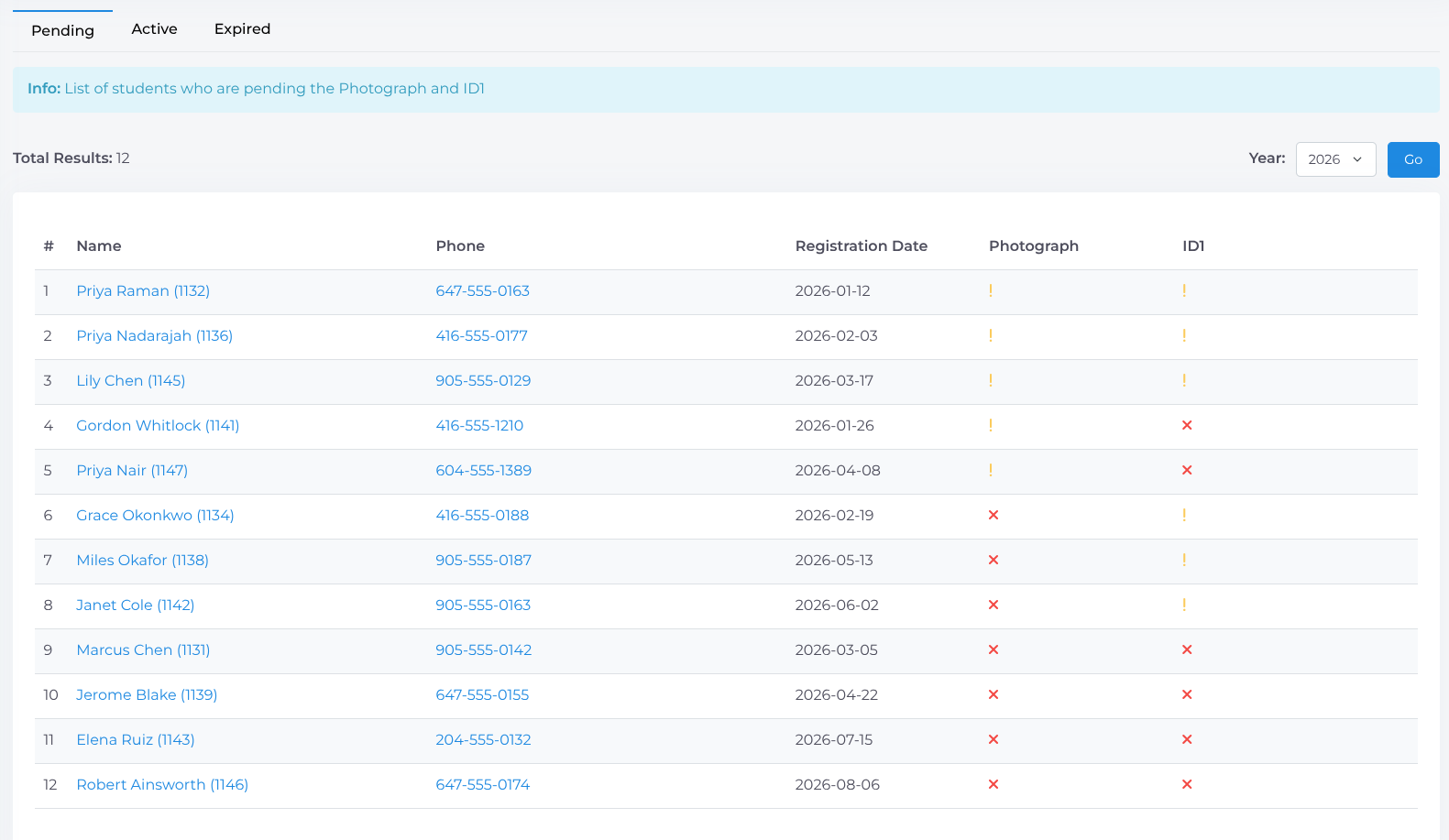Image resolution: width=1449 pixels, height=840 pixels.
Task: Call phone number 416-555-1210
Action: click(479, 425)
